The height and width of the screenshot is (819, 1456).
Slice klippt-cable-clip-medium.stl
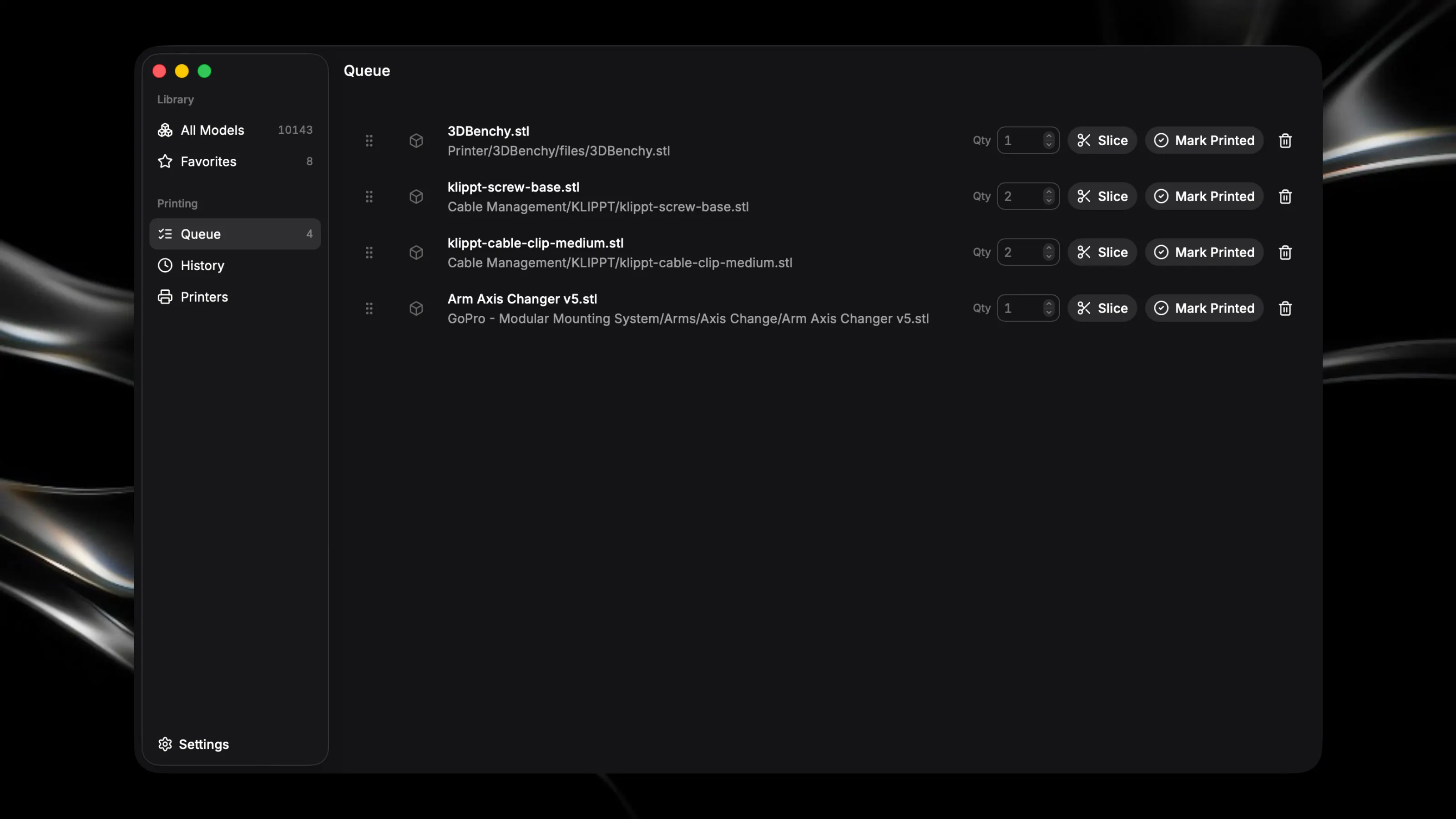1102,253
